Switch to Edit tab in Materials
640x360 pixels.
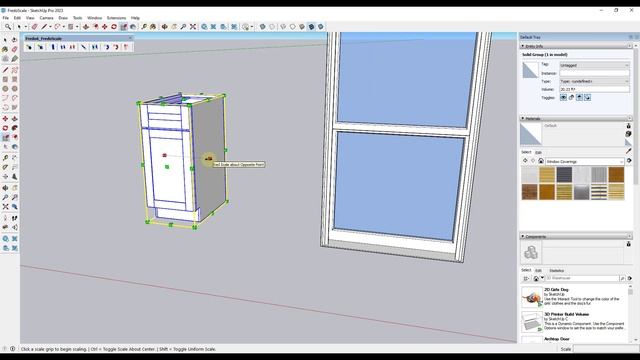(538, 152)
